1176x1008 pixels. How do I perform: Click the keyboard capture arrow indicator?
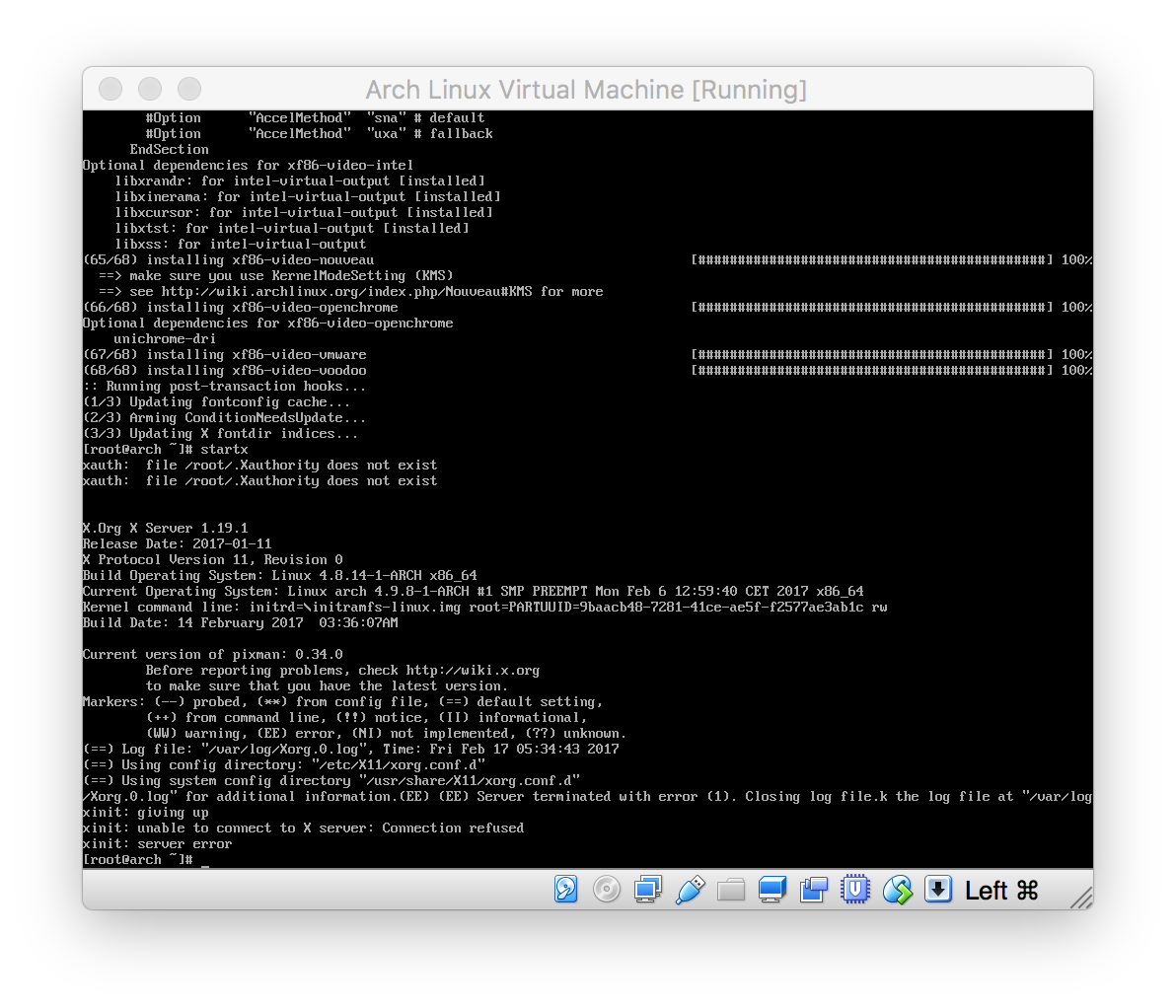click(938, 890)
